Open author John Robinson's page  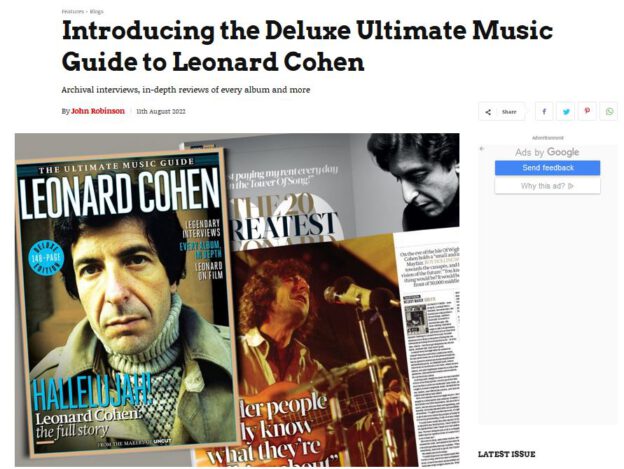tap(98, 111)
